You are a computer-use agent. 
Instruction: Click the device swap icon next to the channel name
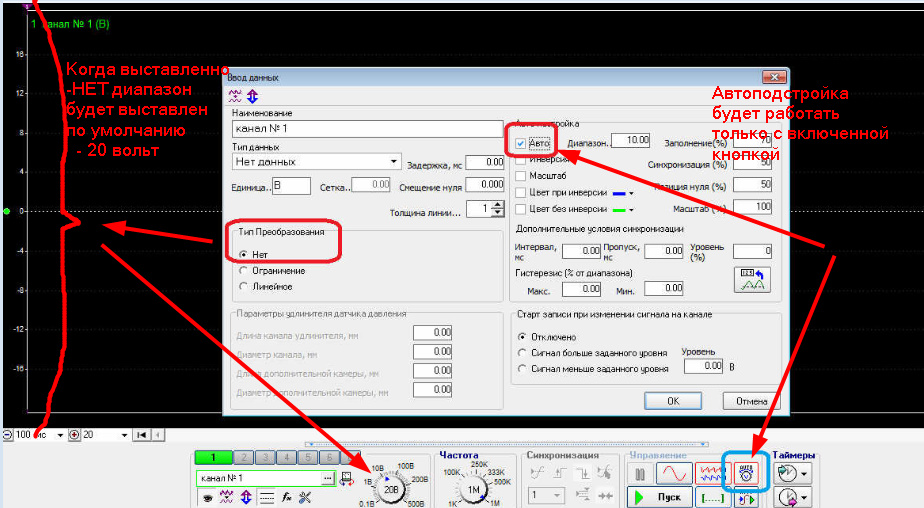click(347, 479)
